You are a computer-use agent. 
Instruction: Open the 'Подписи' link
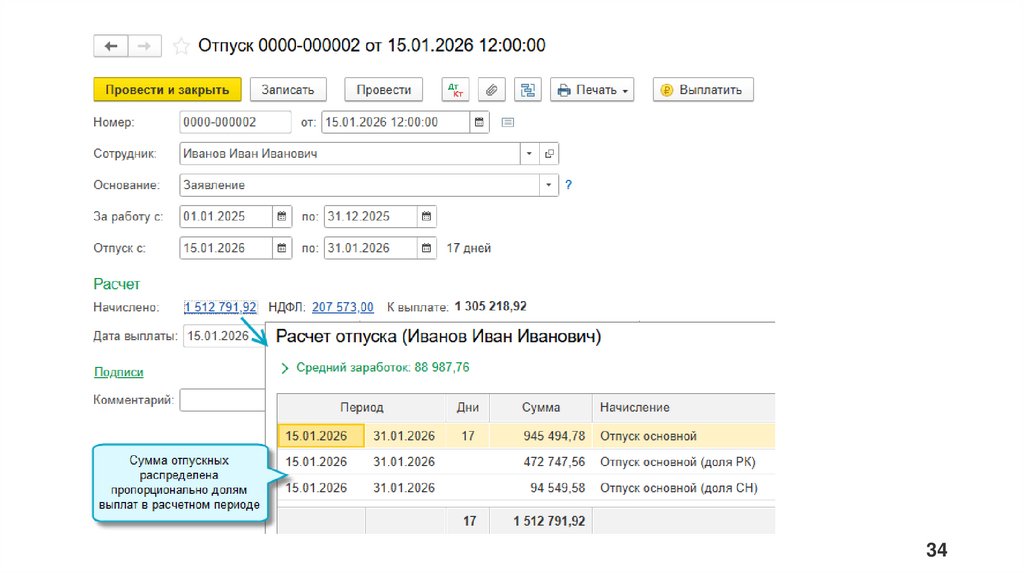pos(118,372)
